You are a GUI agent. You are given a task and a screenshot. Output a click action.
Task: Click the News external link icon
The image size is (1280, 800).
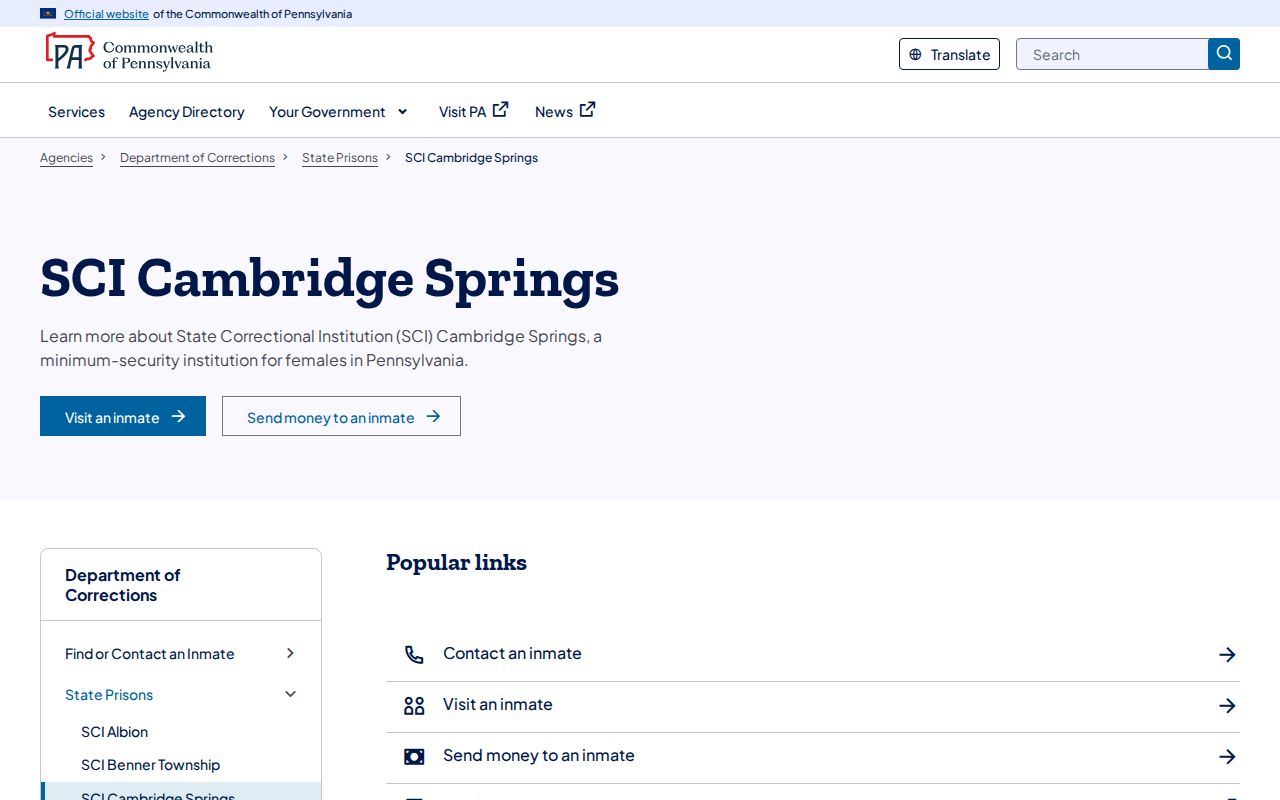587,110
